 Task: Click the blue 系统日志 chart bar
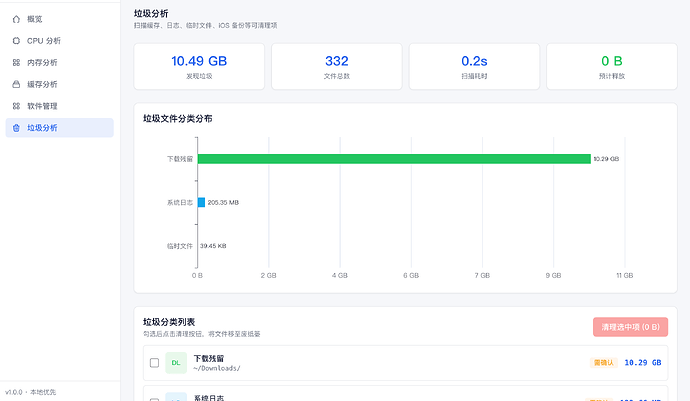(x=201, y=202)
